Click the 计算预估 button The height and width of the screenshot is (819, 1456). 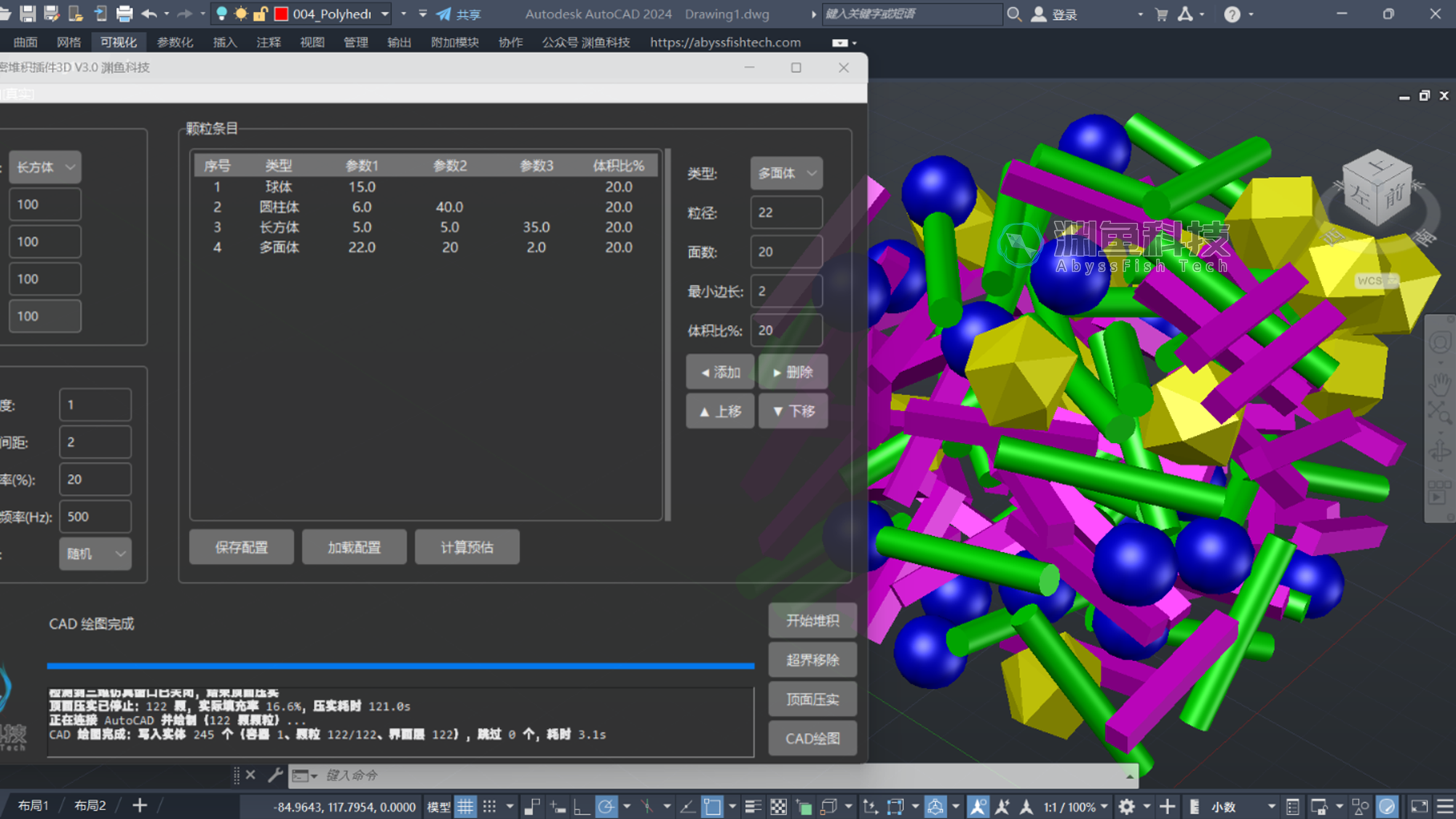coord(467,547)
